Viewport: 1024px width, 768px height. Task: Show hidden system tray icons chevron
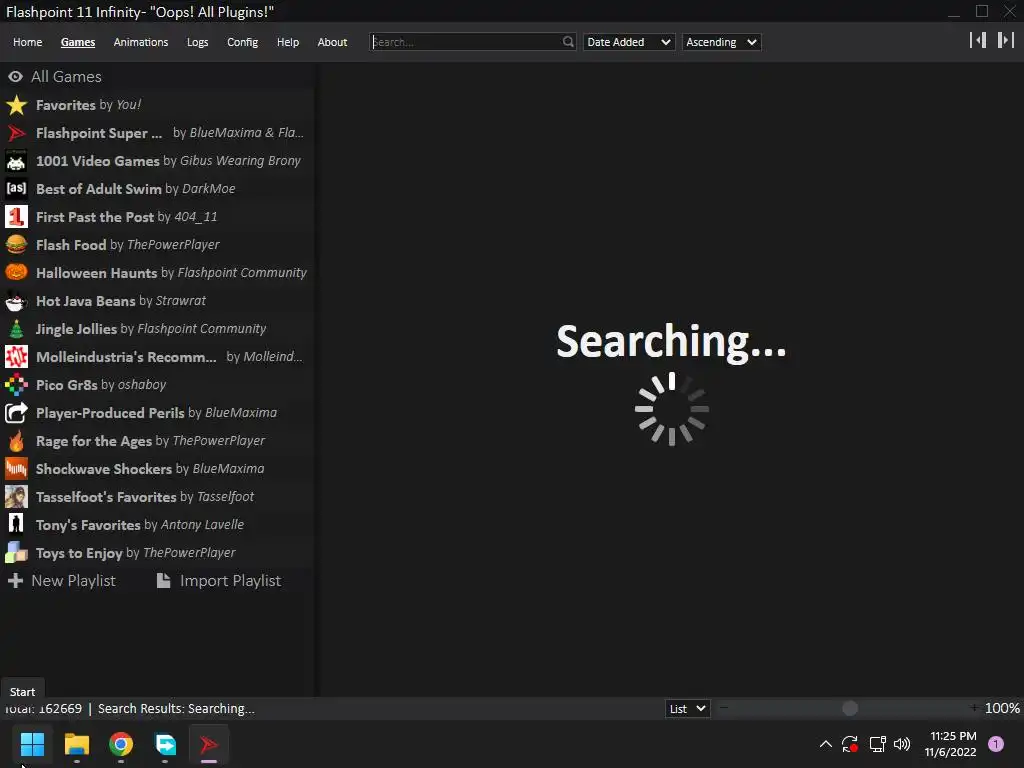pyautogui.click(x=825, y=744)
